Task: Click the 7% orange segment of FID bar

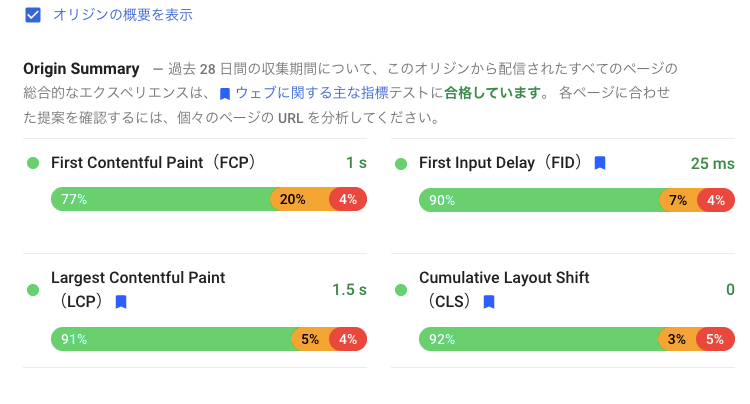Action: click(678, 200)
